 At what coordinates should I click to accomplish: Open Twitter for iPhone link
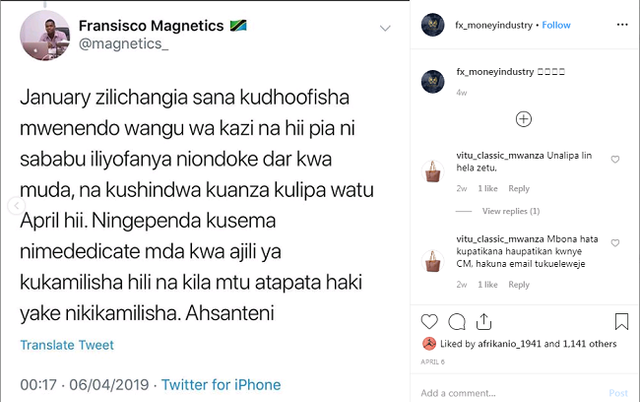point(221,385)
